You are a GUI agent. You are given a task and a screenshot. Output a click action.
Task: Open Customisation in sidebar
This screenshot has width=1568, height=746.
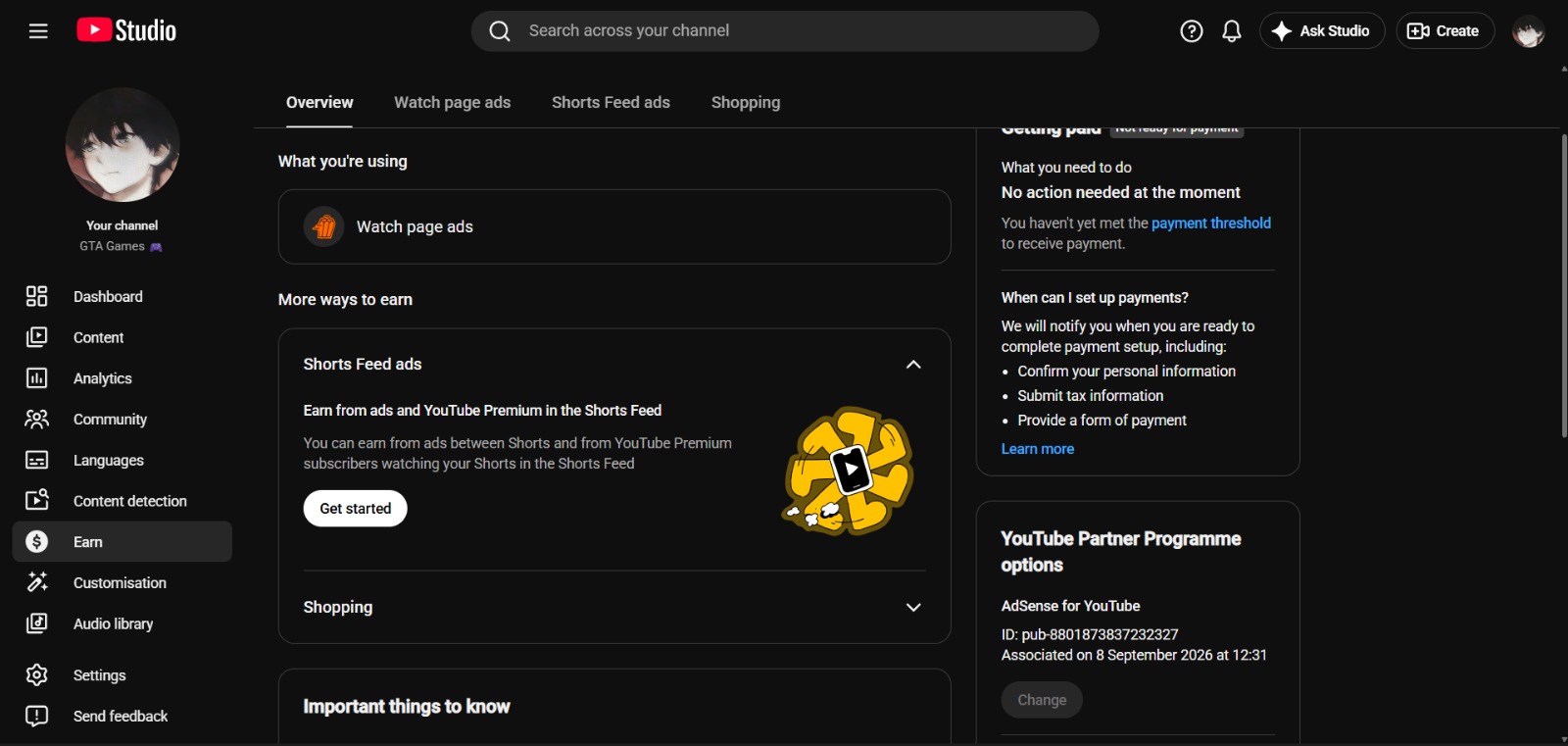[122, 582]
